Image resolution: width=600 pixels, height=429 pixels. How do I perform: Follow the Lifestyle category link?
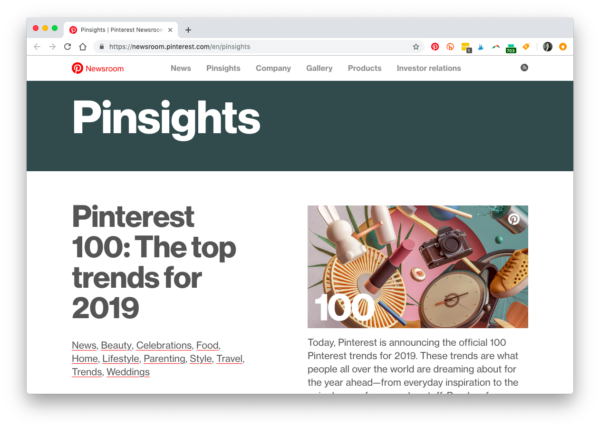click(x=121, y=359)
